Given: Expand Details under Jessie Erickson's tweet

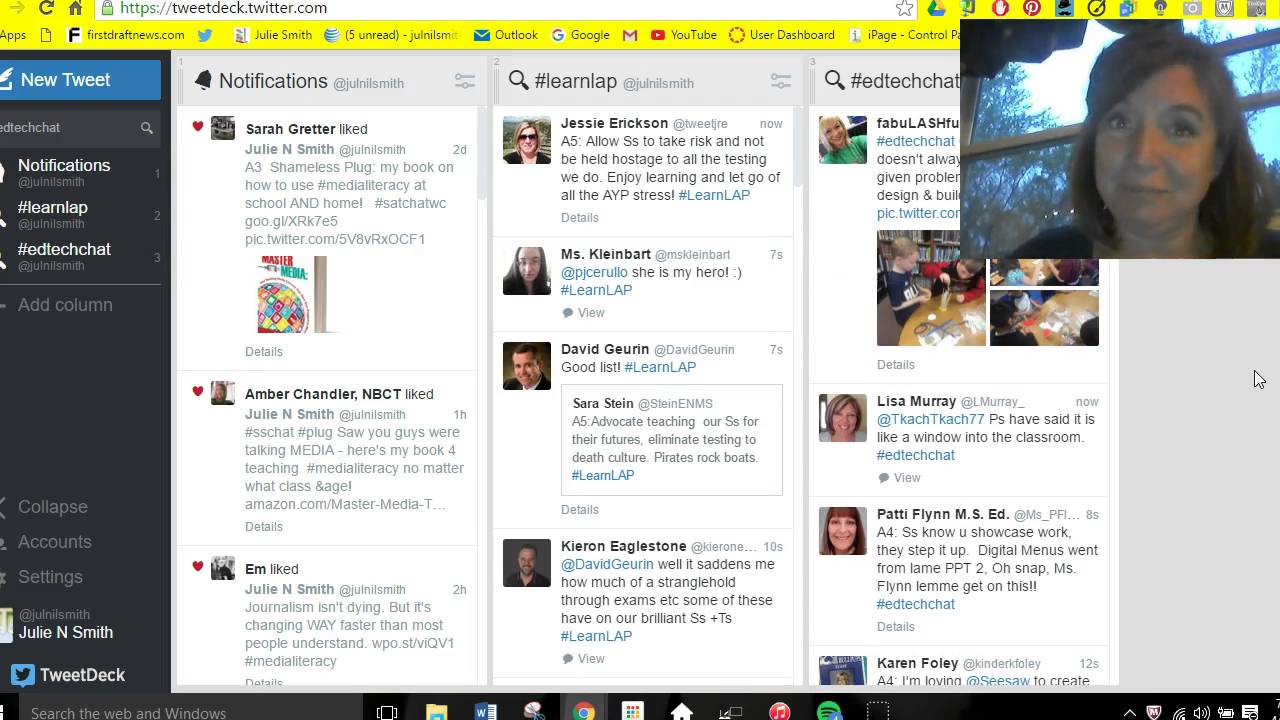Looking at the screenshot, I should pos(580,218).
